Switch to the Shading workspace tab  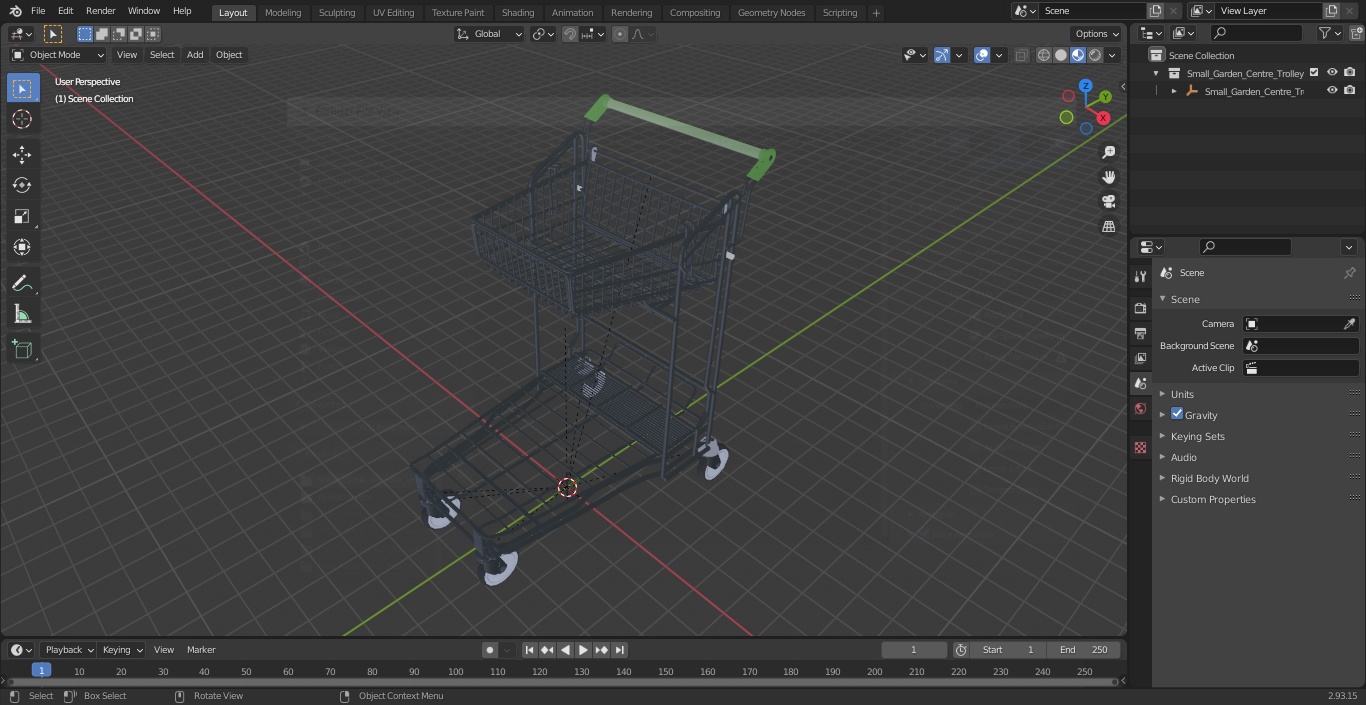(518, 12)
